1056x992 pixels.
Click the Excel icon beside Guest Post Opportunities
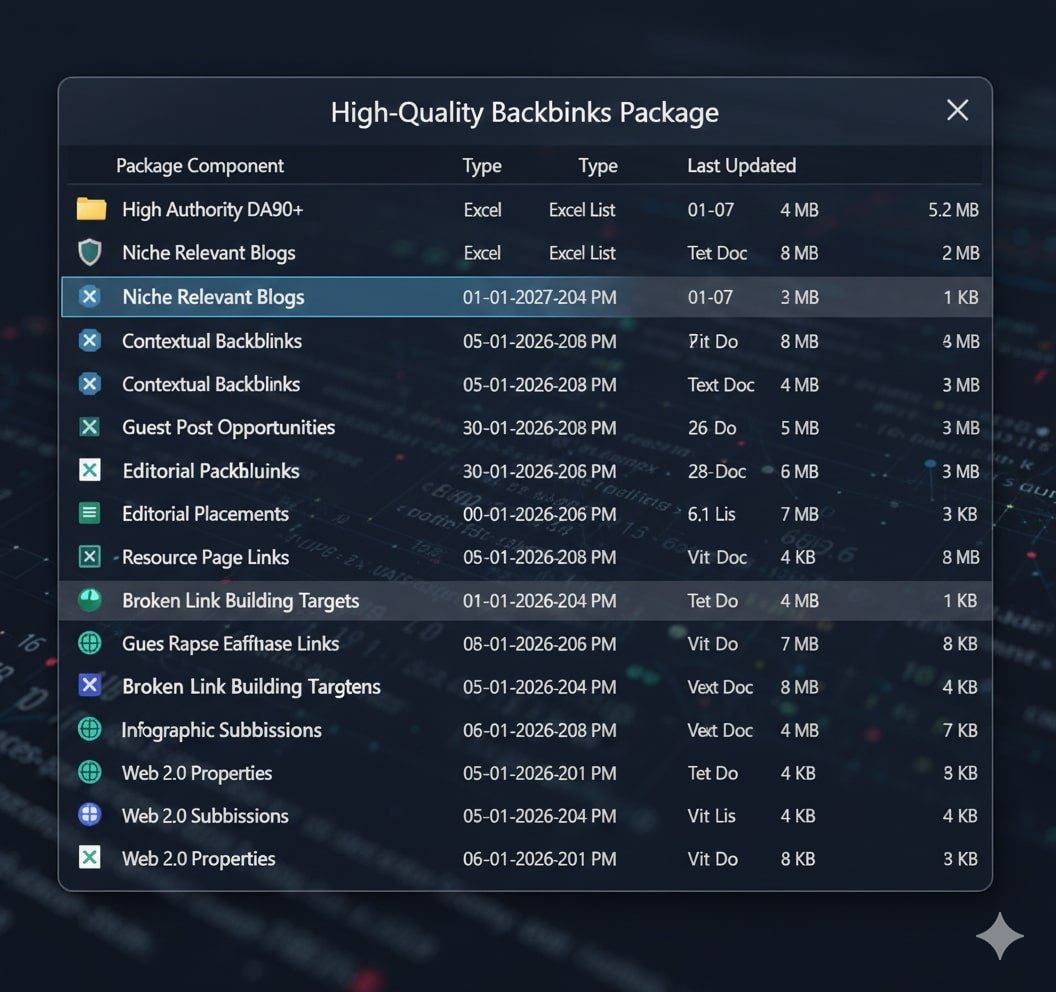point(90,427)
